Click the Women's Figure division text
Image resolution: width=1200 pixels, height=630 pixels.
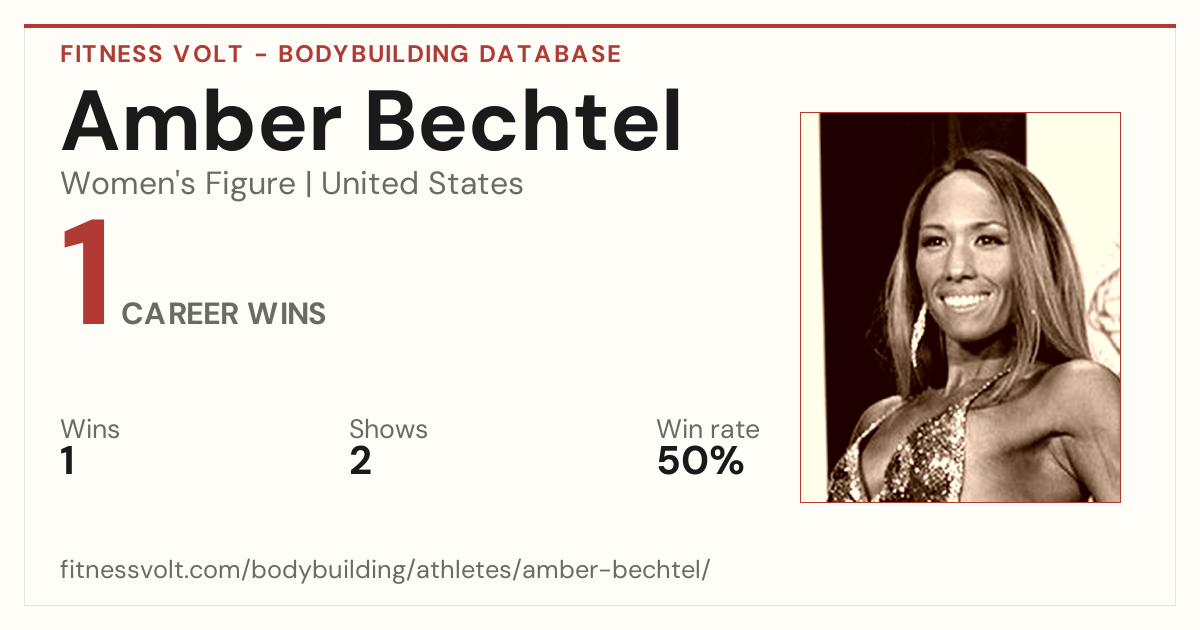[178, 184]
